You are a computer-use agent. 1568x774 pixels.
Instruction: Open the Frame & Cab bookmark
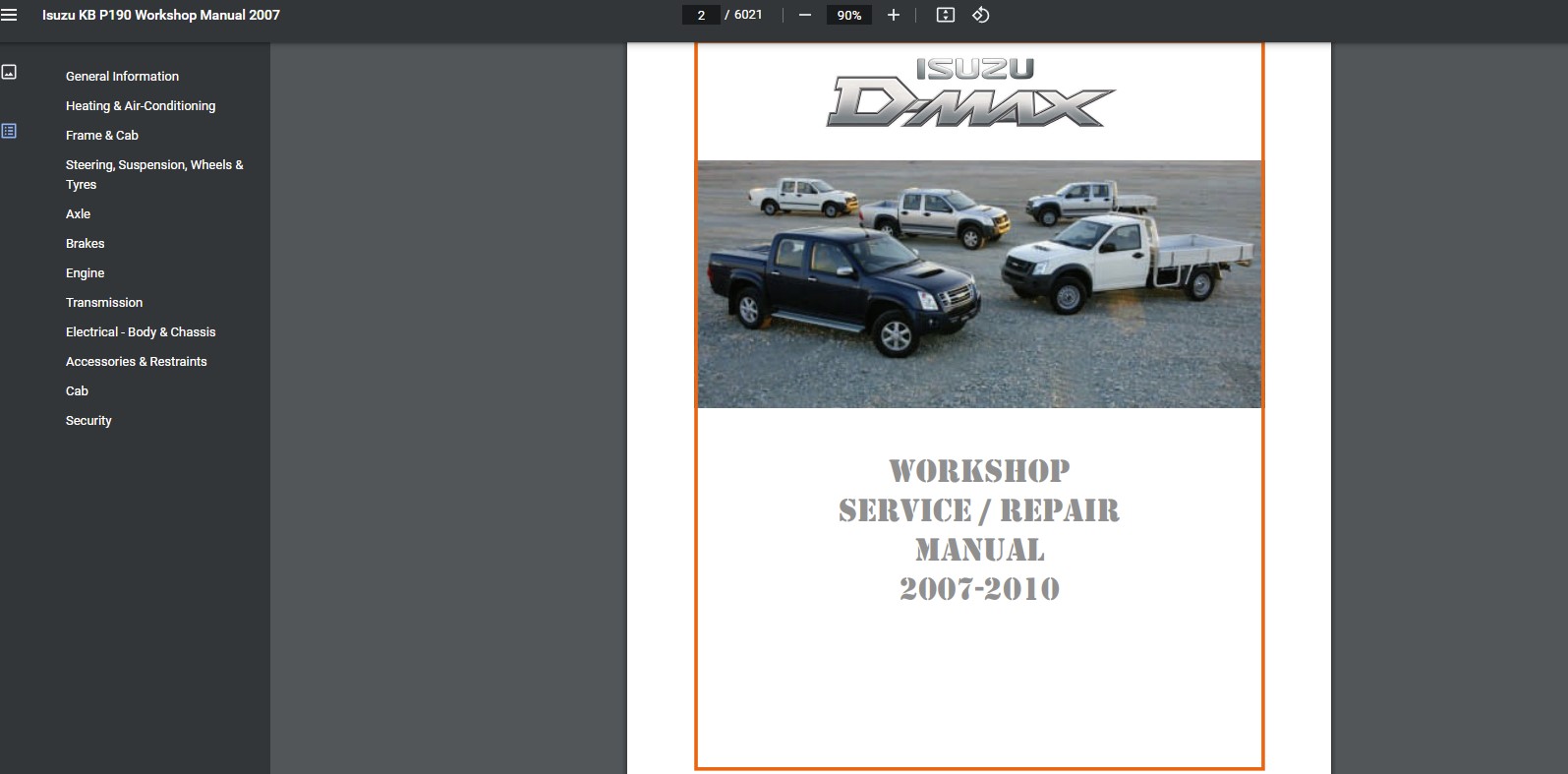102,135
